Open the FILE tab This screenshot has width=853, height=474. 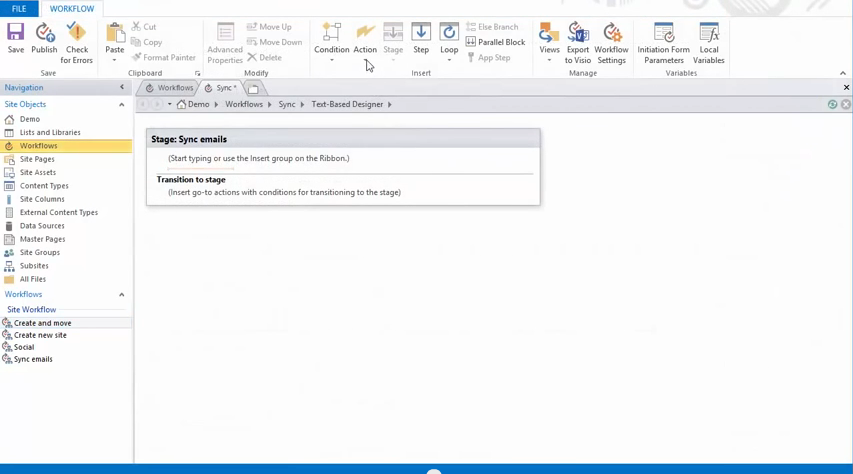(19, 9)
